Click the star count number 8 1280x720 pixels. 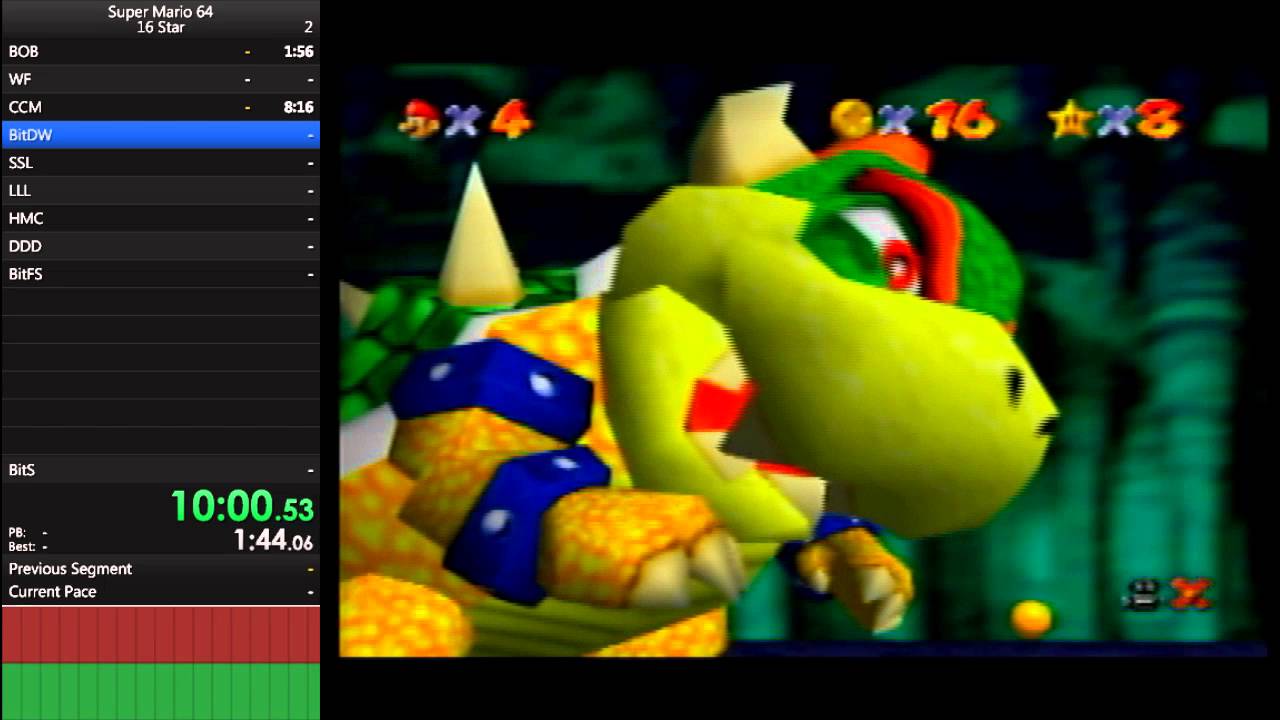tap(1162, 120)
